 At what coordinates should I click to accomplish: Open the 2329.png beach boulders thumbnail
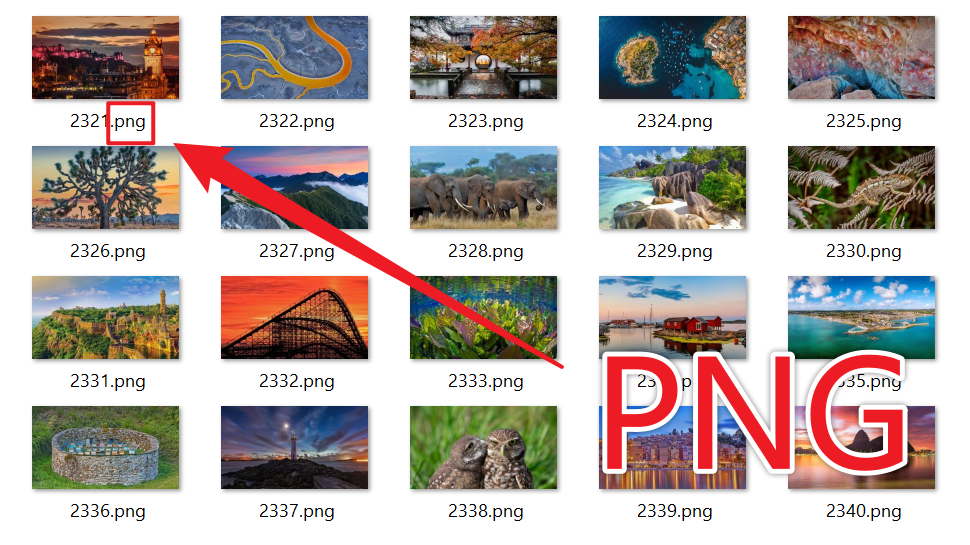672,187
